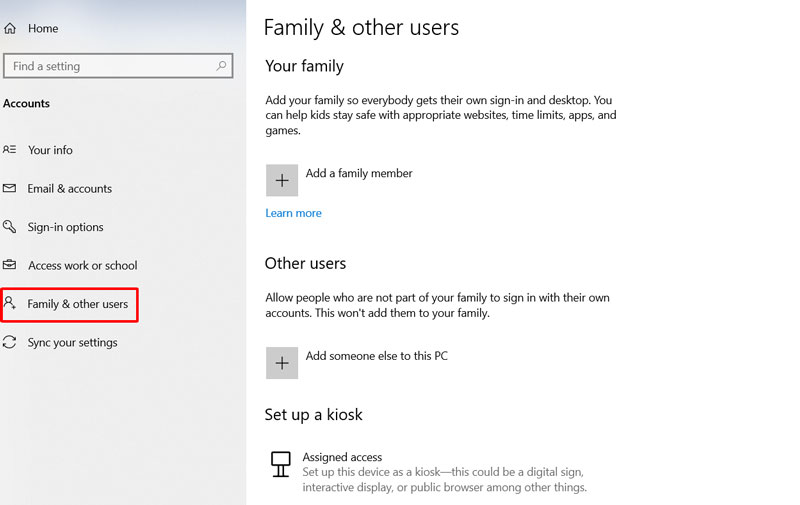
Task: Click the Assigned access text
Action: [x=342, y=457]
